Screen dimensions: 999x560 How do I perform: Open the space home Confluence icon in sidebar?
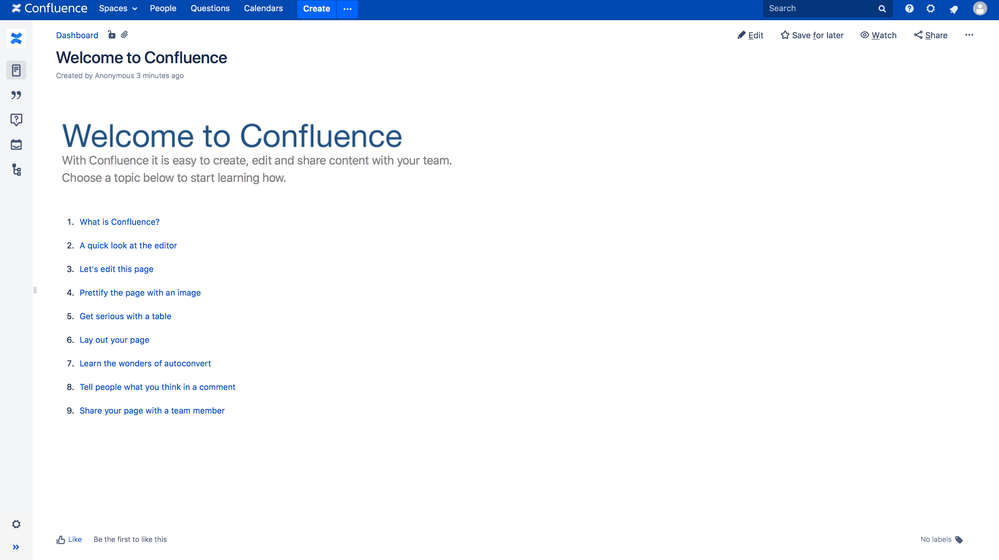click(x=16, y=39)
